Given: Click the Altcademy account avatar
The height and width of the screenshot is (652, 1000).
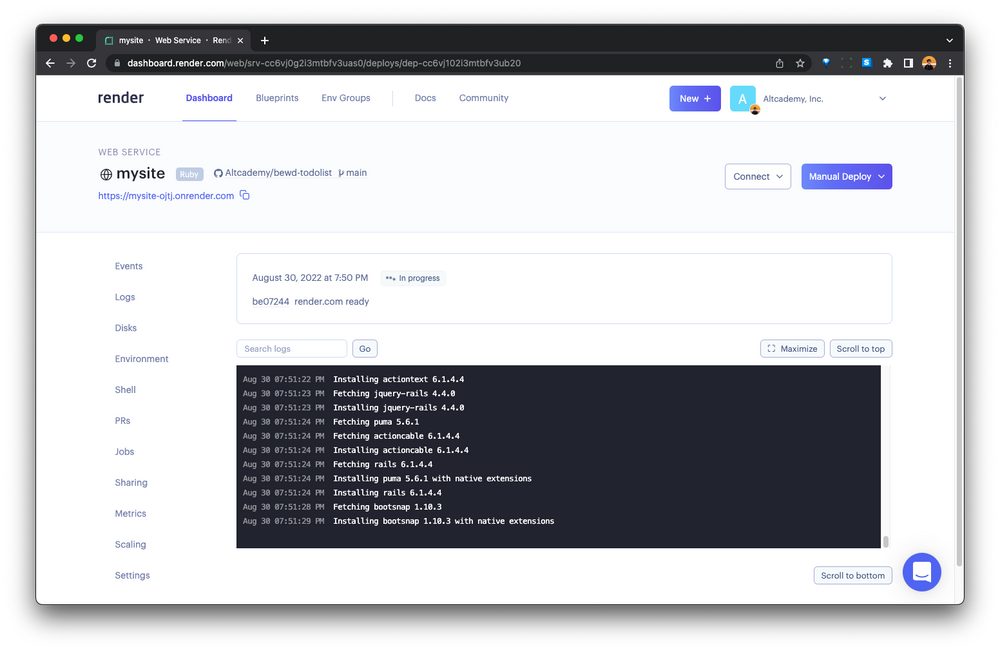Looking at the screenshot, I should tap(743, 99).
